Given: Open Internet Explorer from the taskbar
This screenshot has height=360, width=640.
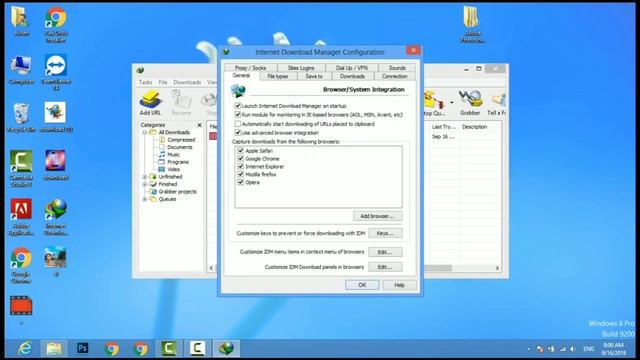Looking at the screenshot, I should click(x=25, y=348).
